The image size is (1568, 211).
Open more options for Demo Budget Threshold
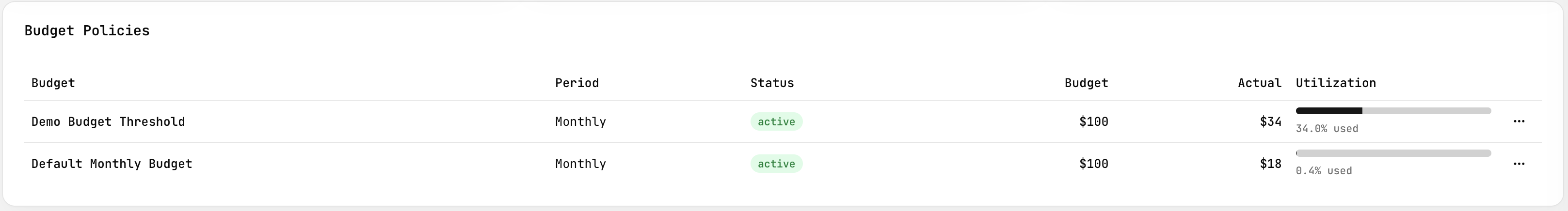[x=1518, y=121]
